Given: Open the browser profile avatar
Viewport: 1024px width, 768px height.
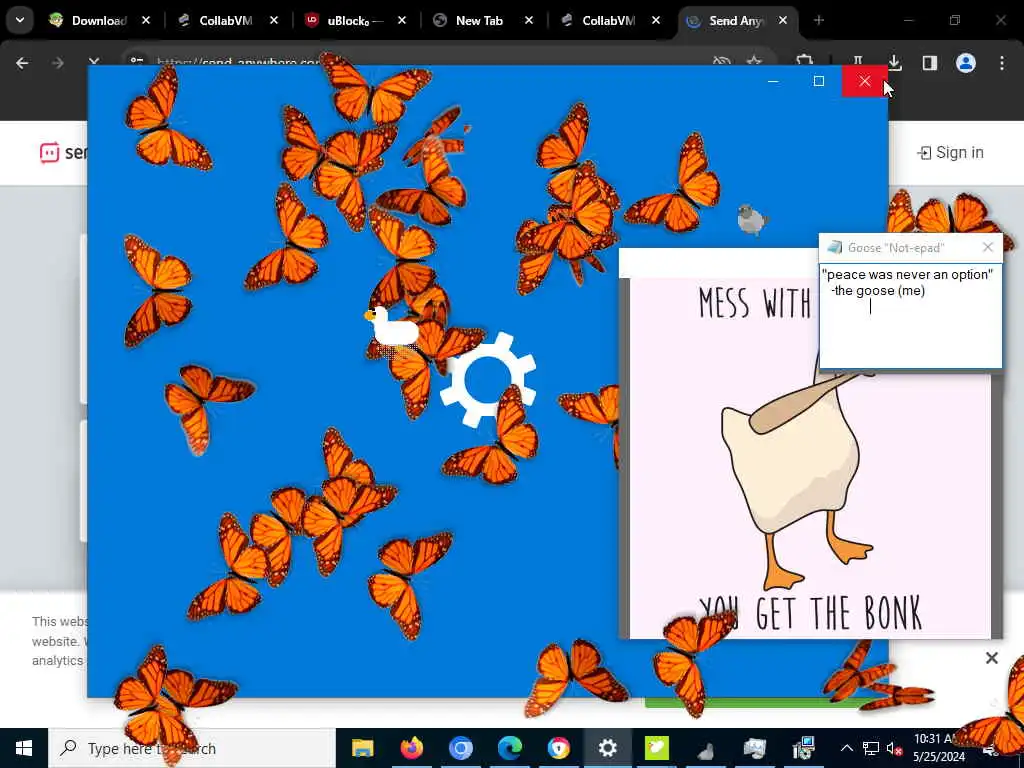Looking at the screenshot, I should click(966, 63).
